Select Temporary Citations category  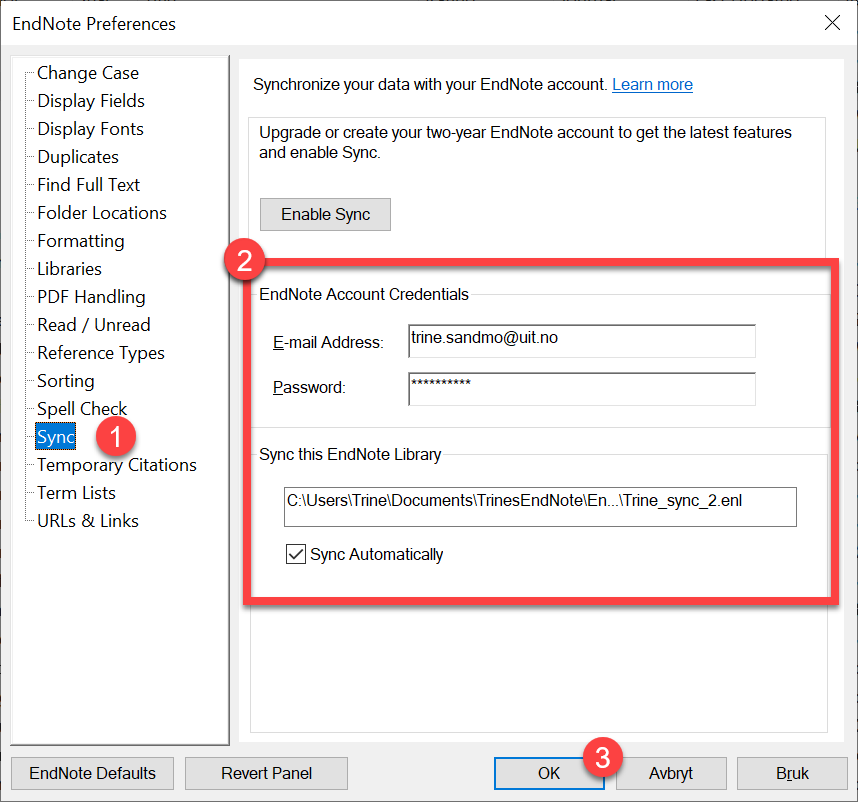116,465
